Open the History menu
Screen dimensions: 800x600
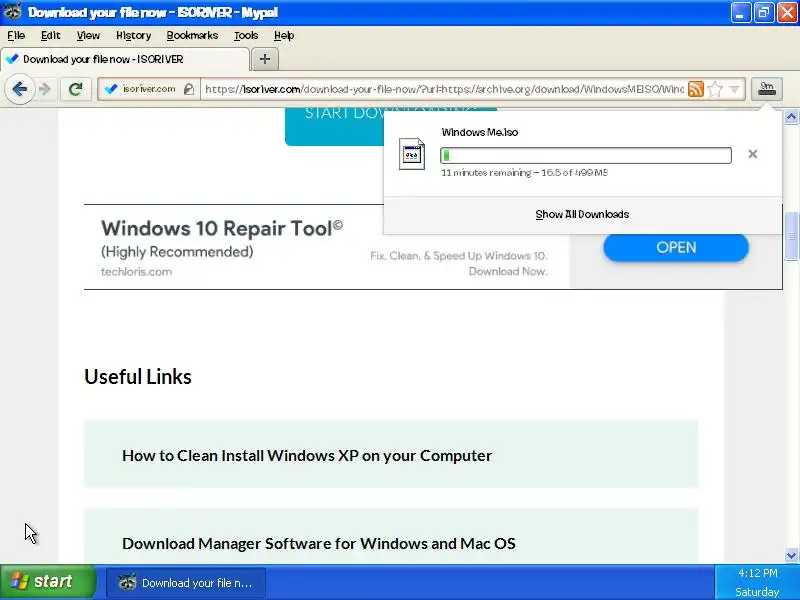[133, 35]
